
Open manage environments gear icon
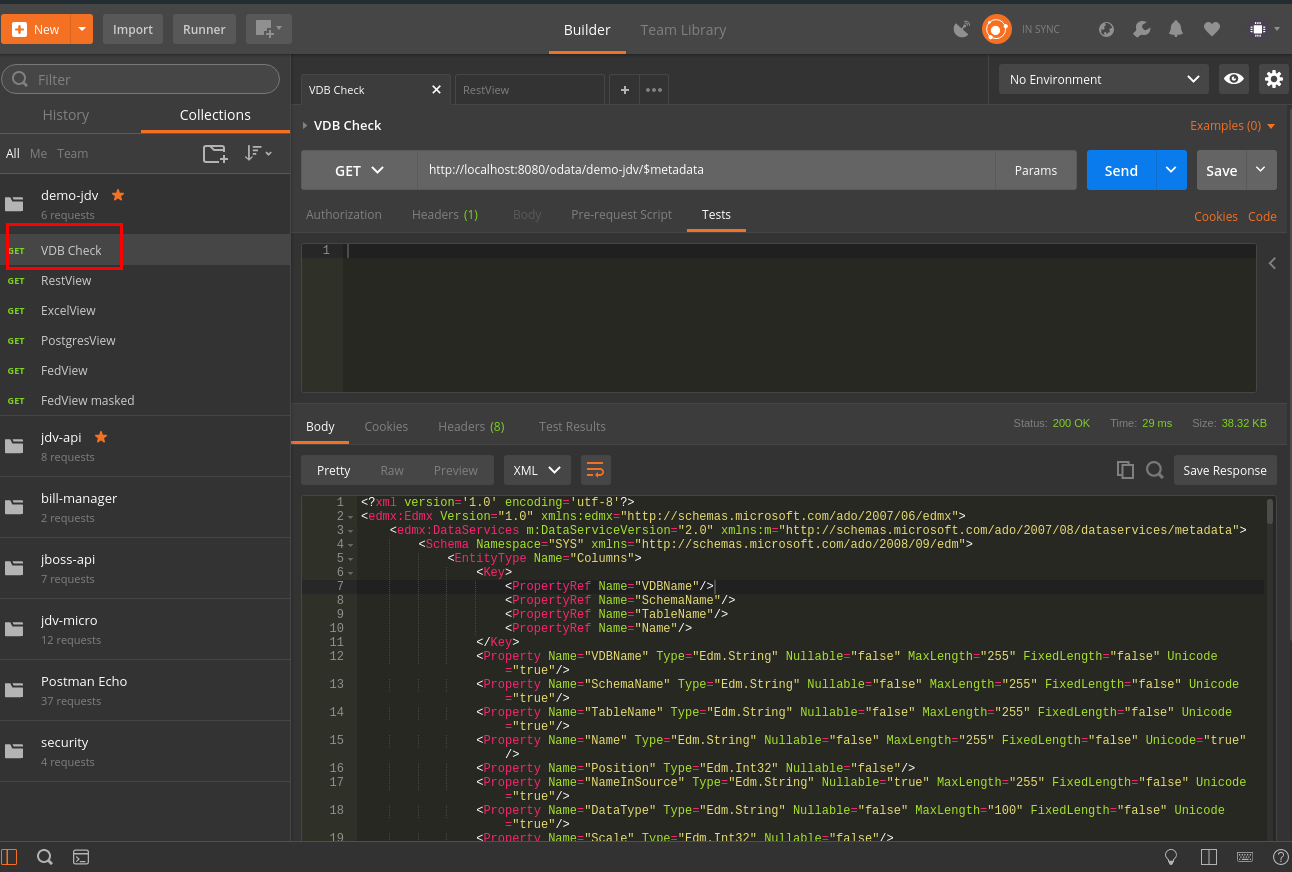click(1273, 79)
